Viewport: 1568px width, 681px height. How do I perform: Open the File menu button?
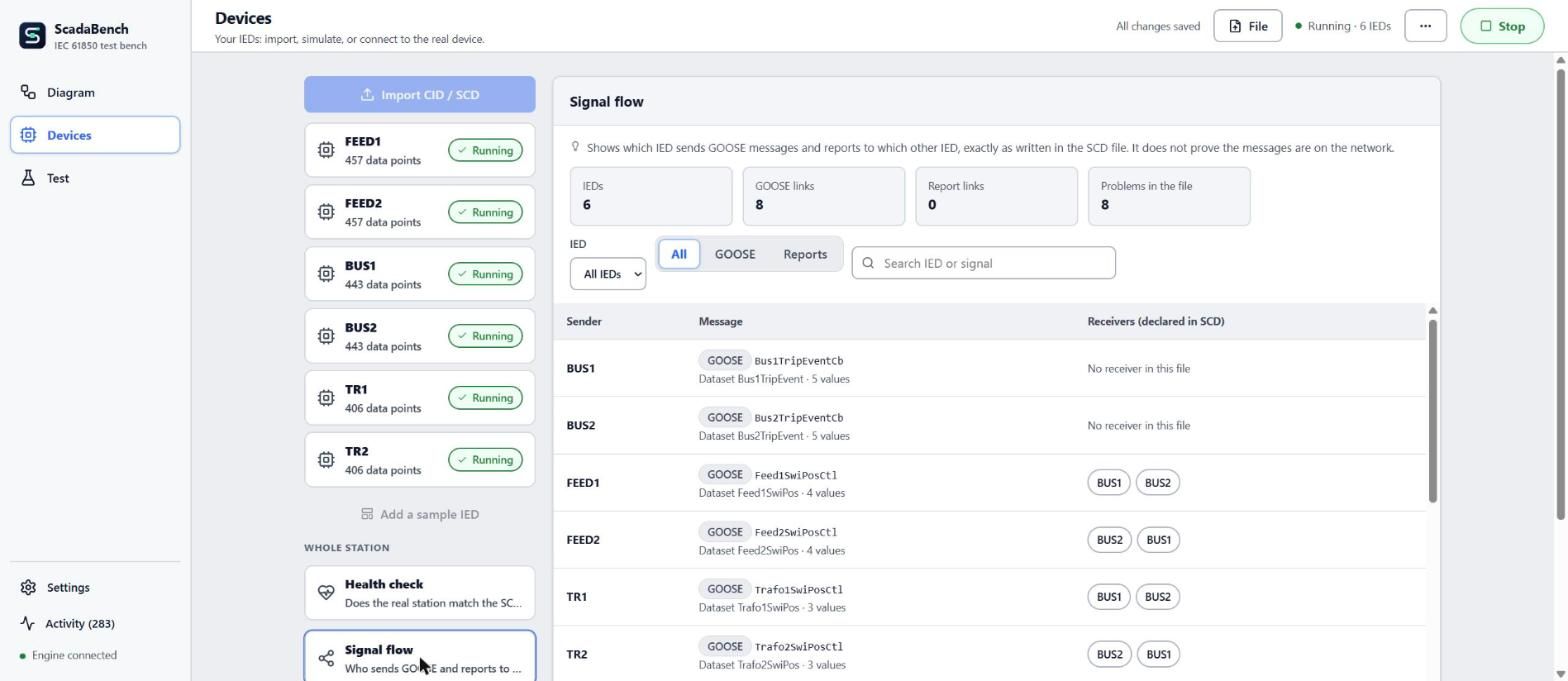1248,26
